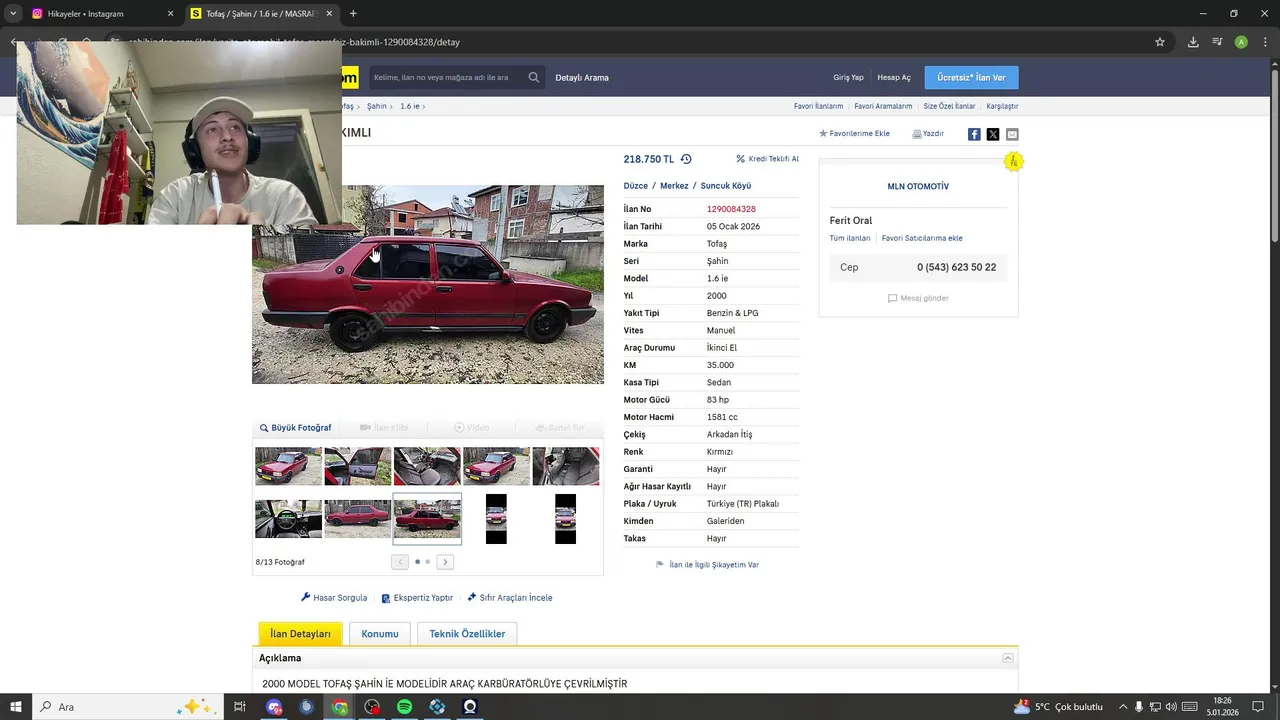The image size is (1280, 720).
Task: Switch to İlan Detayları tab
Action: click(300, 634)
